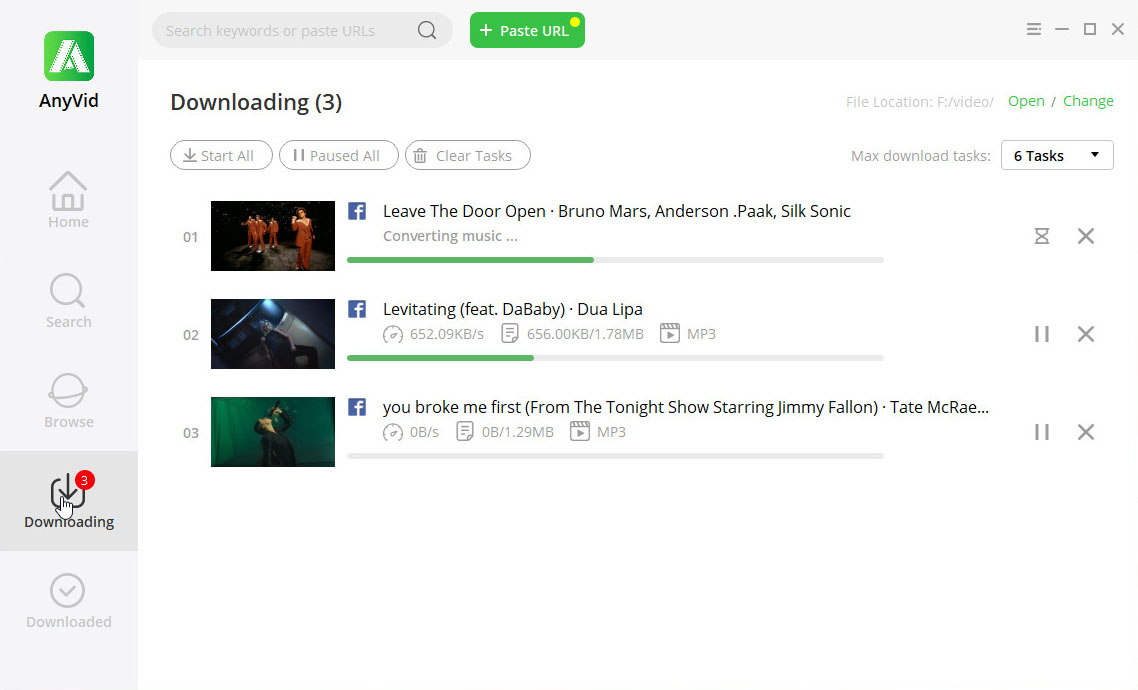Click the magnifier icon in search bar
The height and width of the screenshot is (690, 1138).
[427, 30]
